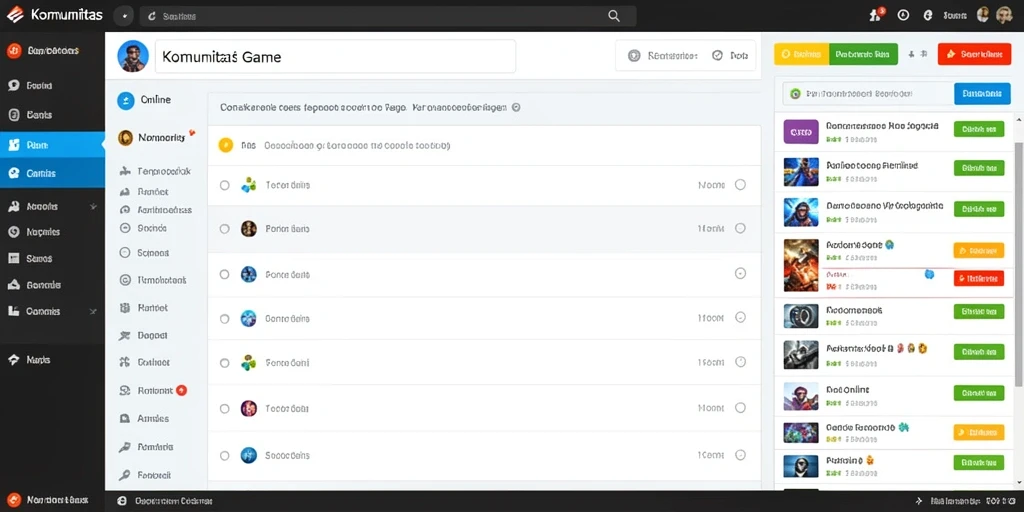Click the chat bubble icon in dark sidebar
This screenshot has width=1024, height=512.
click(x=13, y=86)
